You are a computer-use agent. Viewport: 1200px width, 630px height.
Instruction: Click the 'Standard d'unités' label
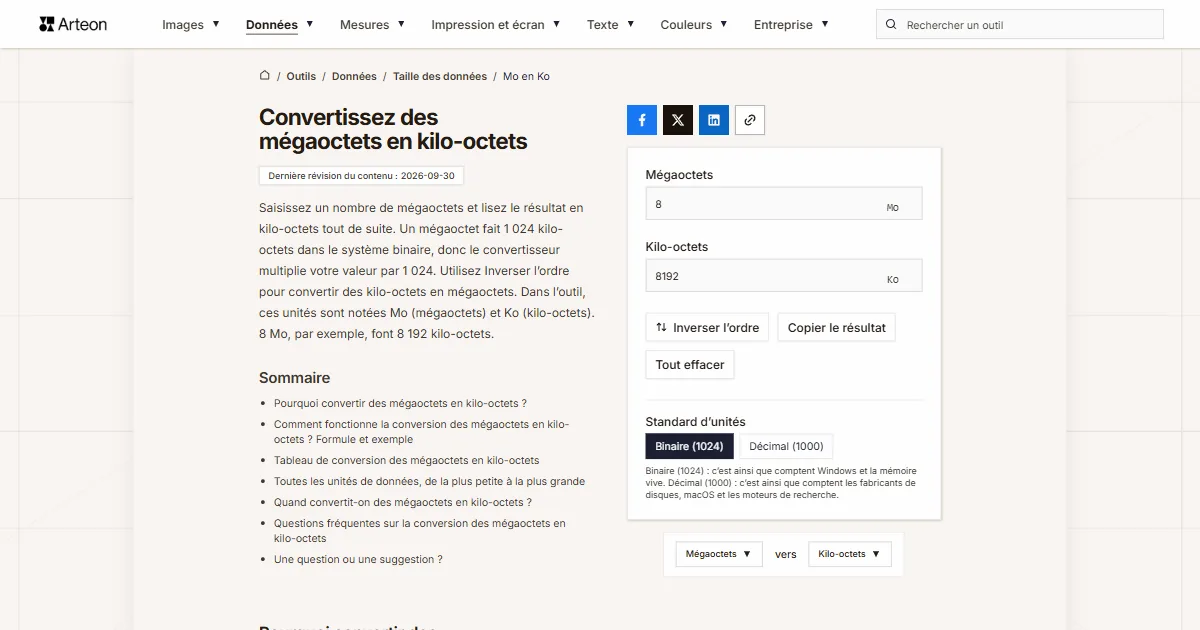696,422
